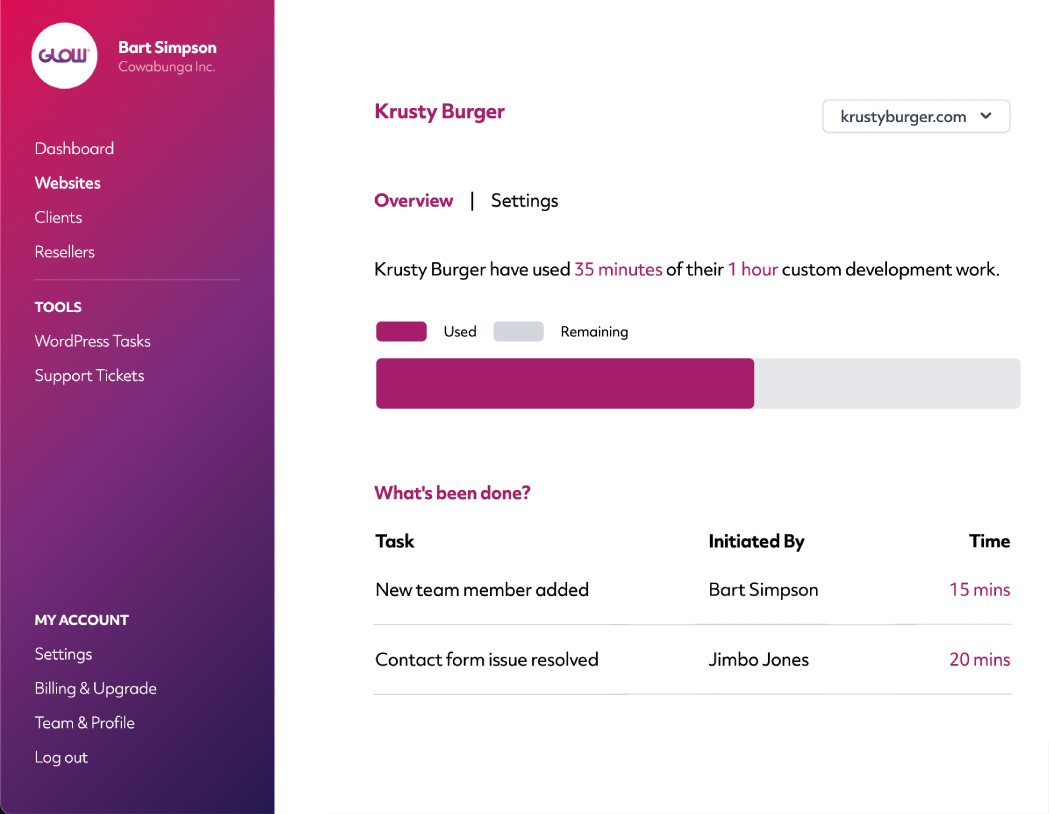Click the Krusty Burger page heading

440,112
